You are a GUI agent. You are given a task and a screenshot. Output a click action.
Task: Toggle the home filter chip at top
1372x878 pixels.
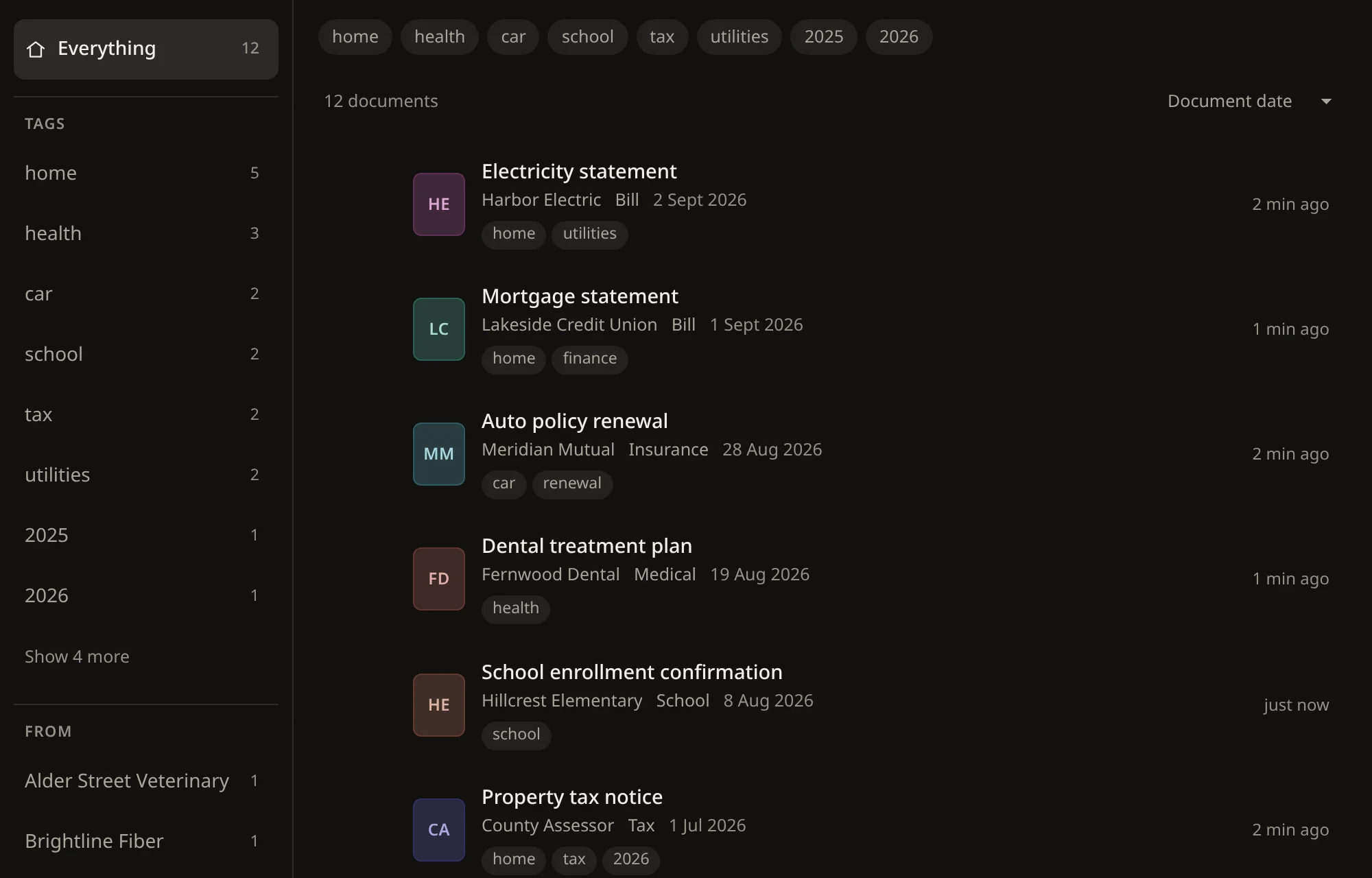click(x=355, y=37)
